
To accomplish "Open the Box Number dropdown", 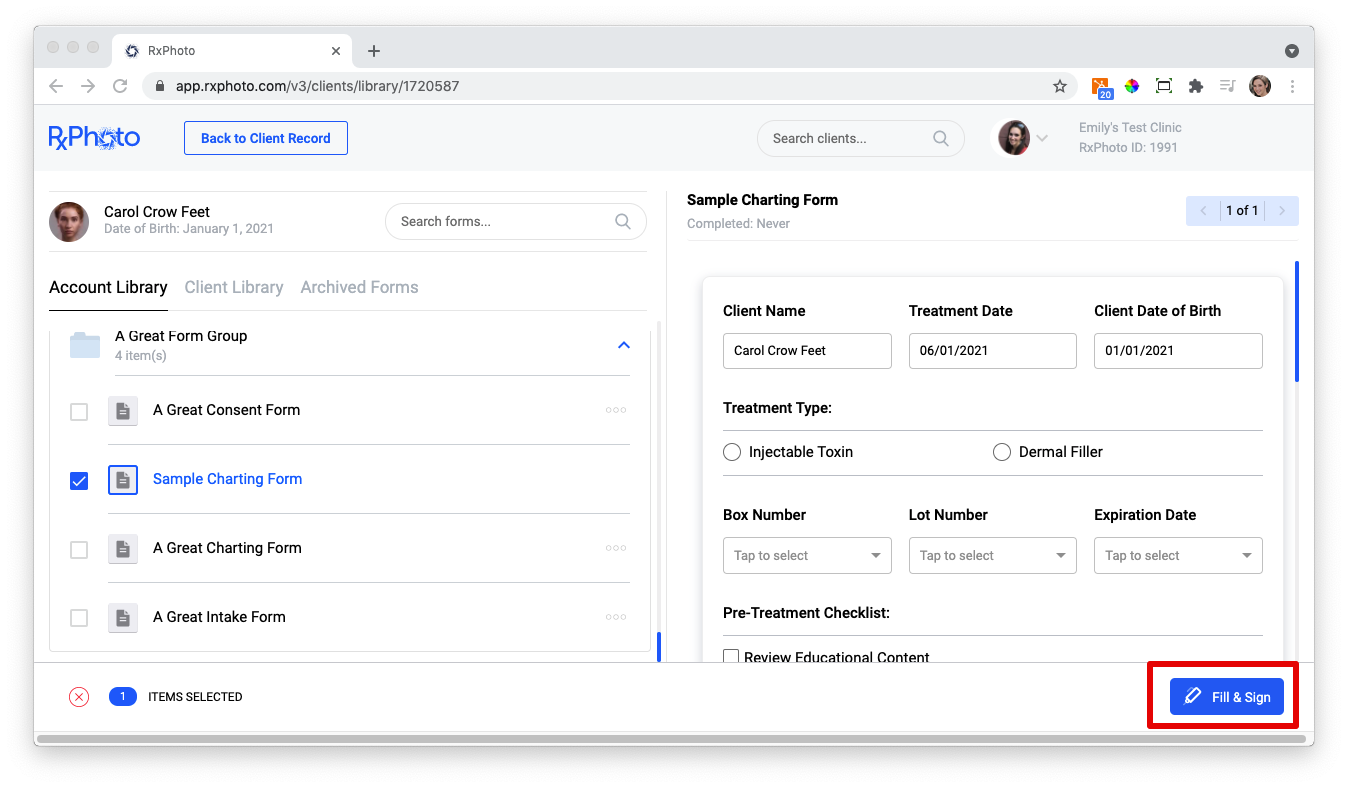I will (806, 556).
